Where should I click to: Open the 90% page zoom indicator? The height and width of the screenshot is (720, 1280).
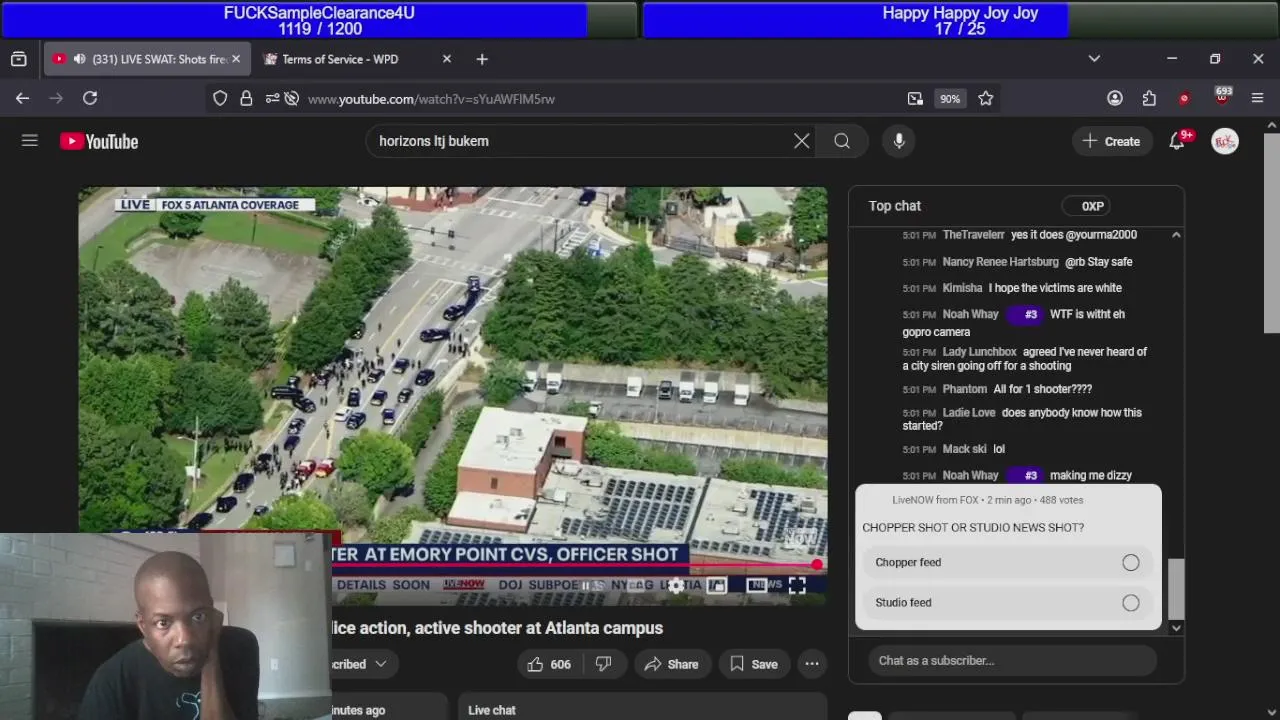pyautogui.click(x=949, y=98)
